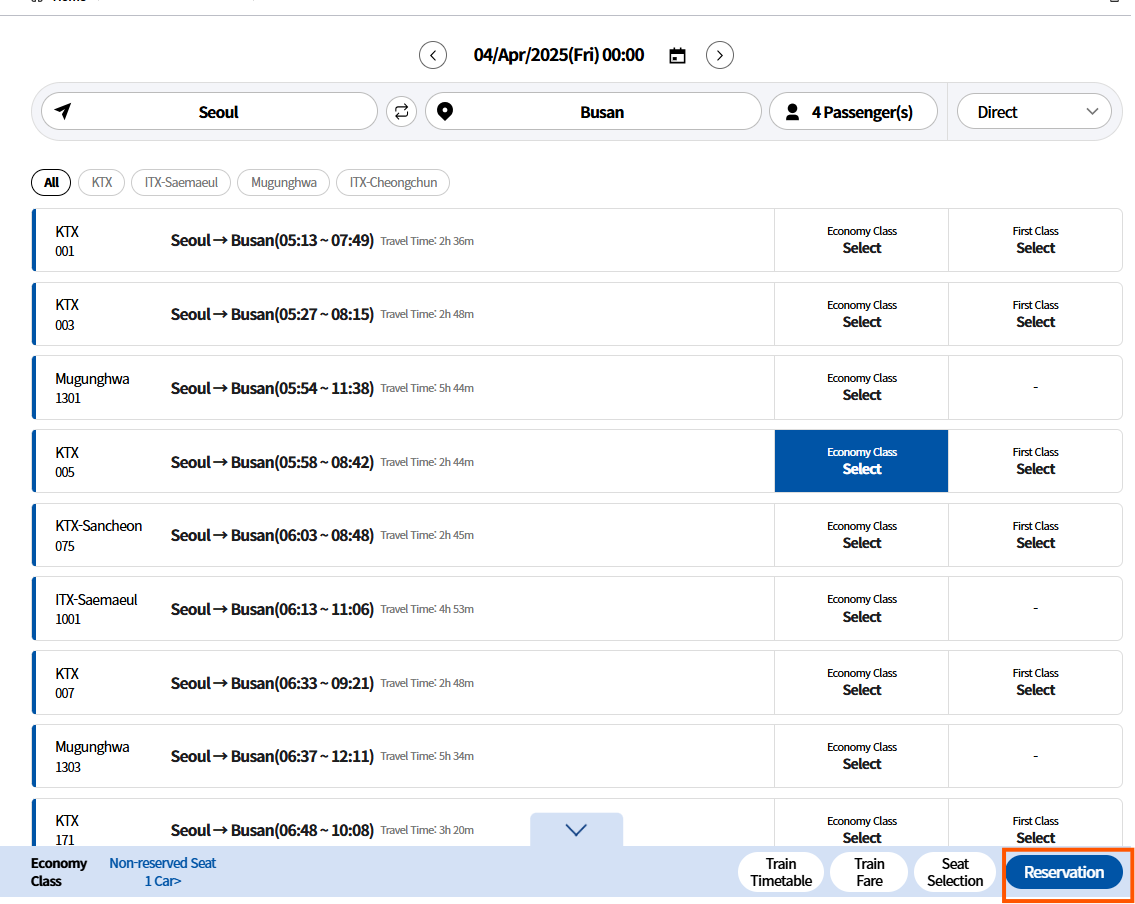Filter trains by Mugunghwa
The image size is (1135, 904).
click(283, 182)
